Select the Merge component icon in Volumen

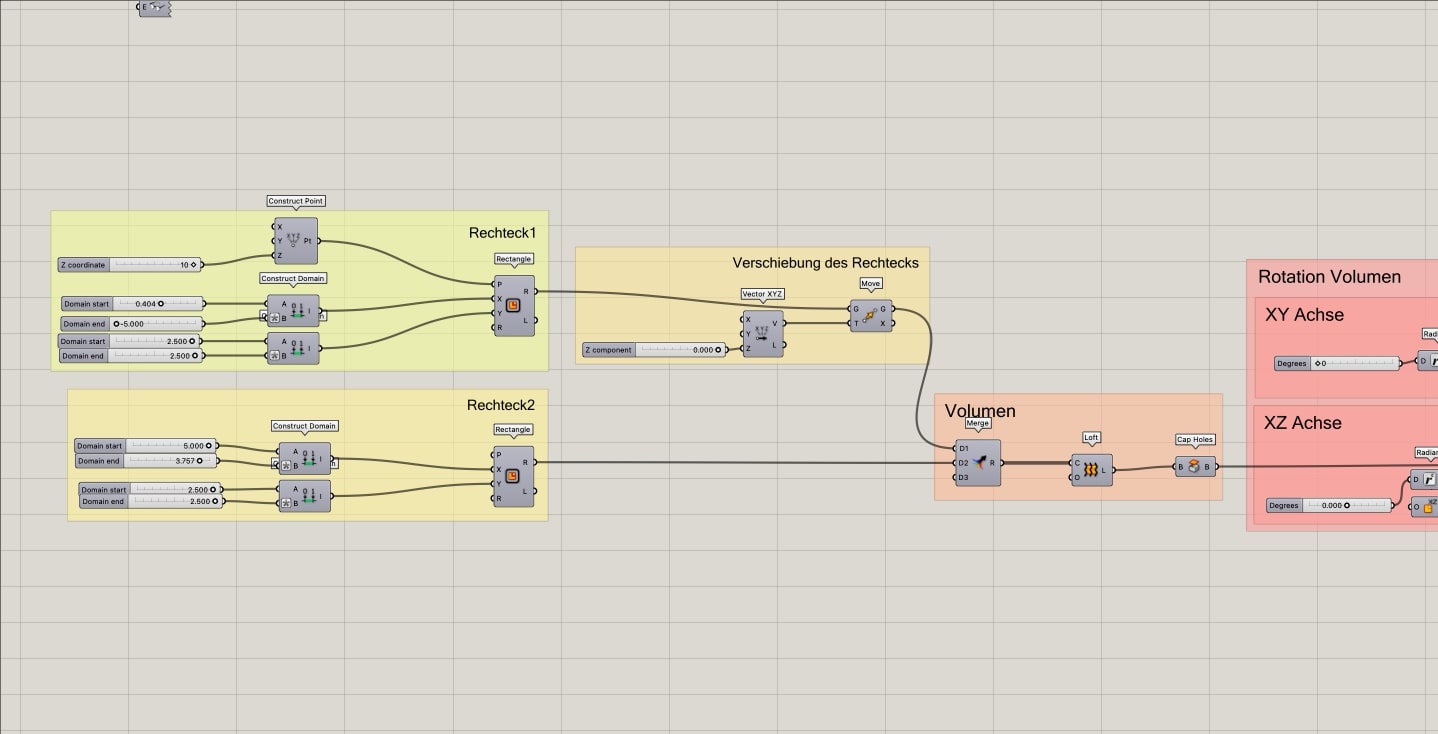[x=977, y=463]
